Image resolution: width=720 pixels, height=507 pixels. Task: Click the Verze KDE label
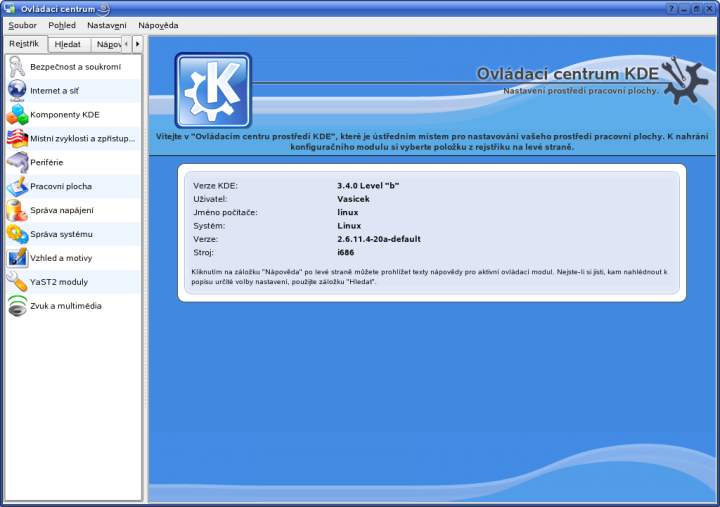coord(215,186)
